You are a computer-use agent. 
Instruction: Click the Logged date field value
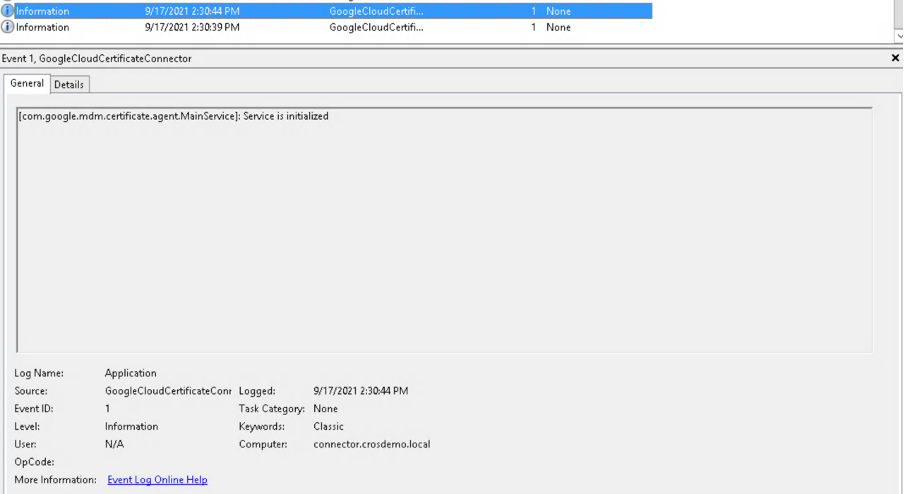(x=360, y=391)
